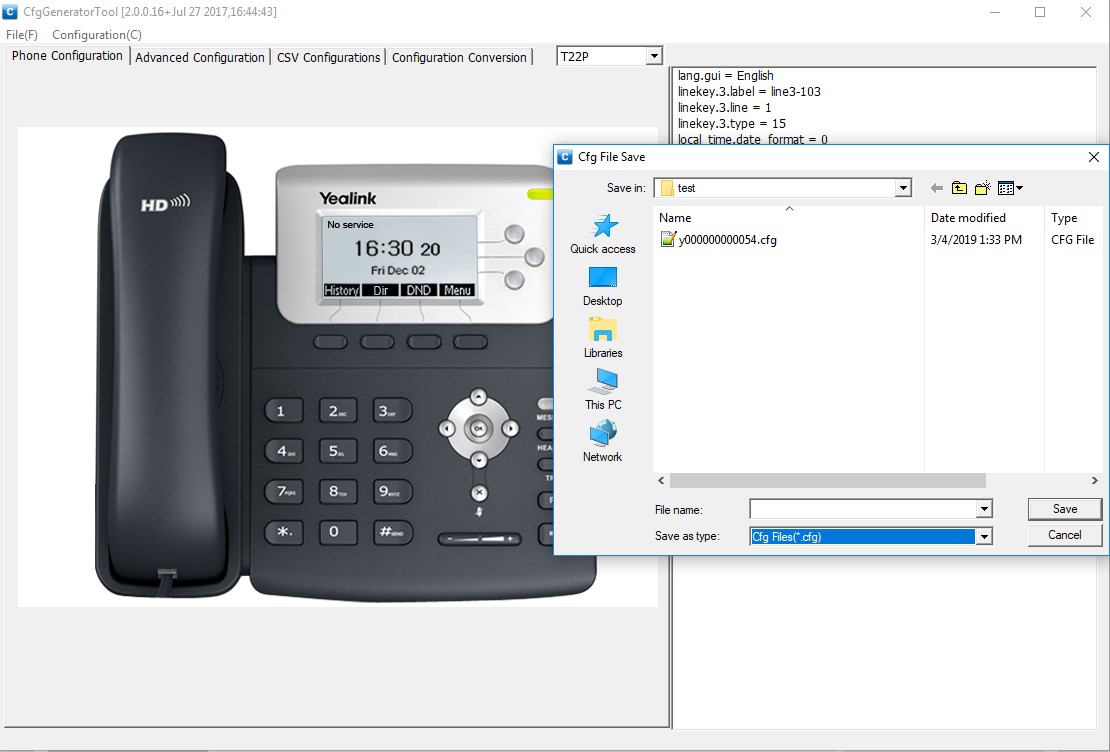The width and height of the screenshot is (1110, 752).
Task: Click the phone's right navigation arrow
Action: pos(510,428)
